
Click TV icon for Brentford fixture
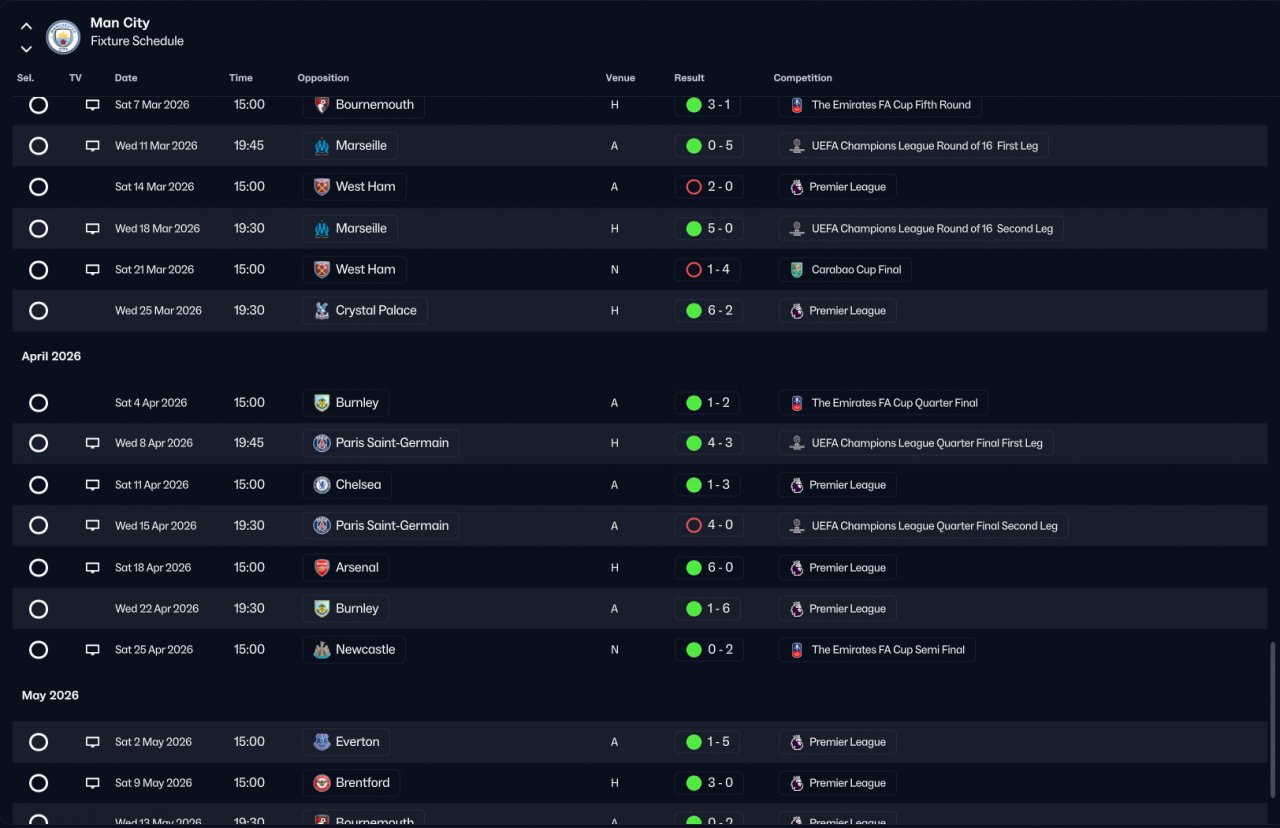click(92, 783)
